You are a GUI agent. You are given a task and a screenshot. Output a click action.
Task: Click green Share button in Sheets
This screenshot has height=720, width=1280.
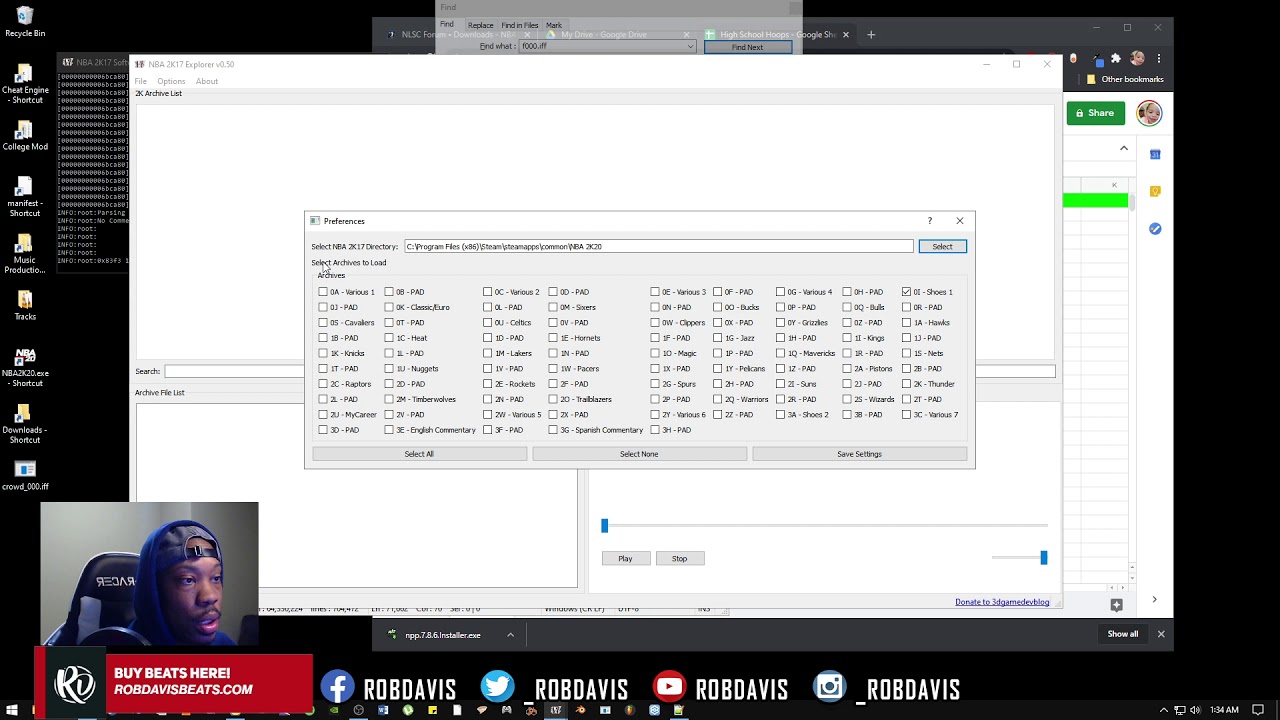pos(1095,113)
